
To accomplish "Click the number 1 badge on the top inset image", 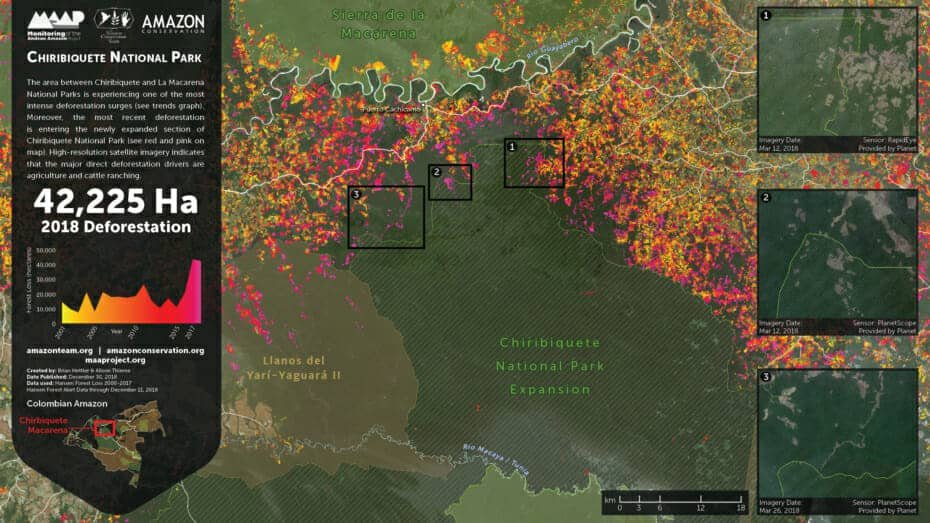I will [x=767, y=16].
